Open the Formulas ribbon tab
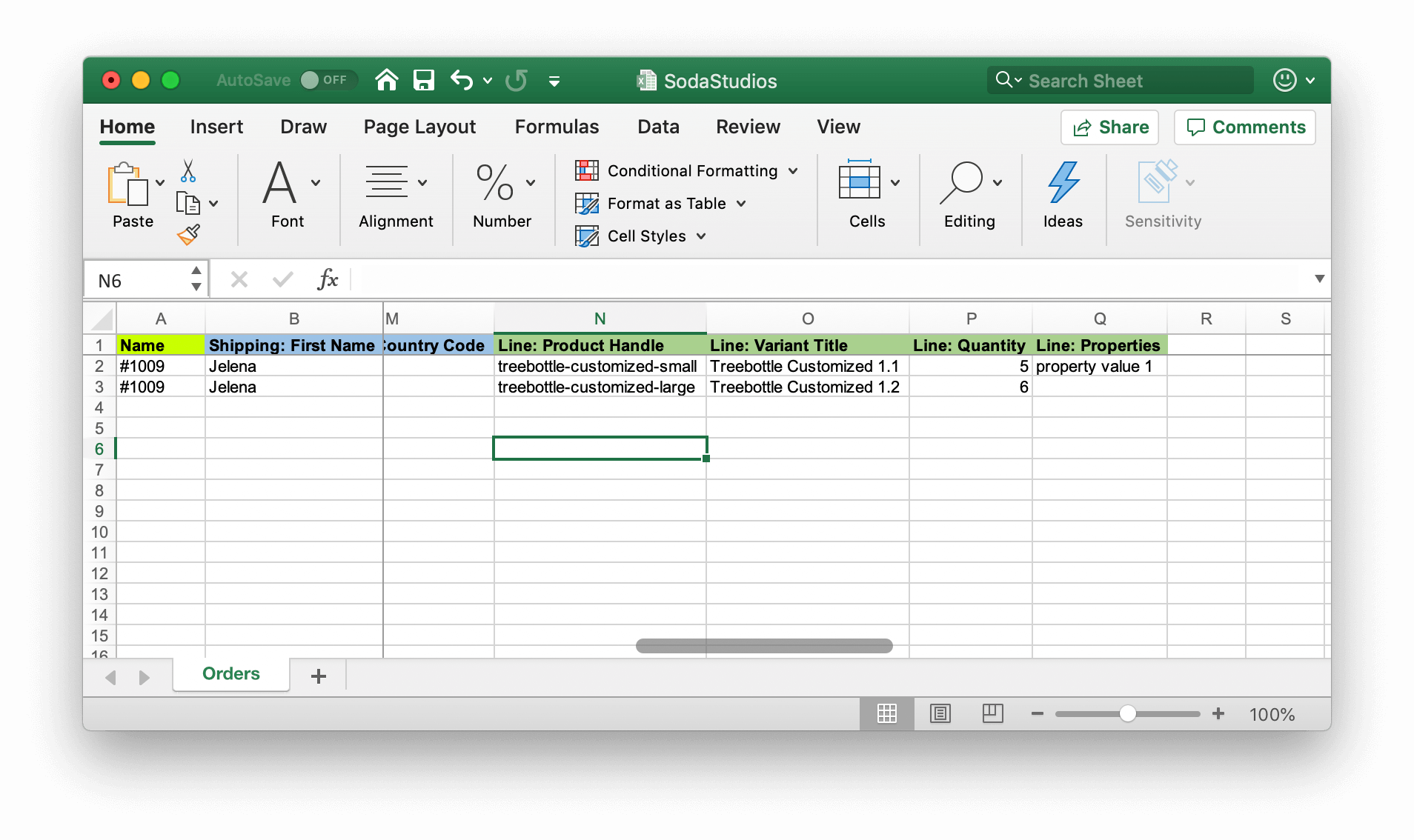Viewport: 1414px width, 840px height. point(557,127)
